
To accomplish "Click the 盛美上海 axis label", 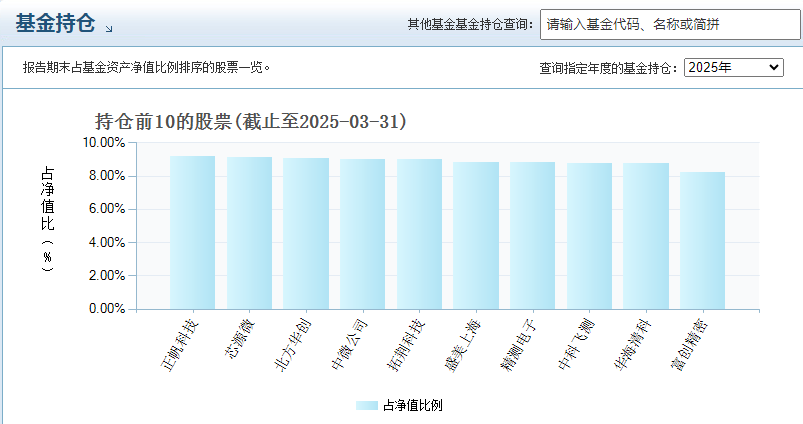I will 463,345.
